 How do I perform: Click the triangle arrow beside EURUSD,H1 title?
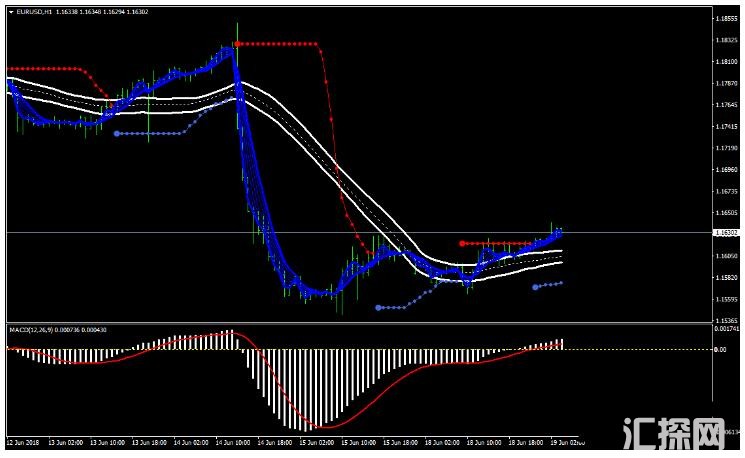point(11,12)
